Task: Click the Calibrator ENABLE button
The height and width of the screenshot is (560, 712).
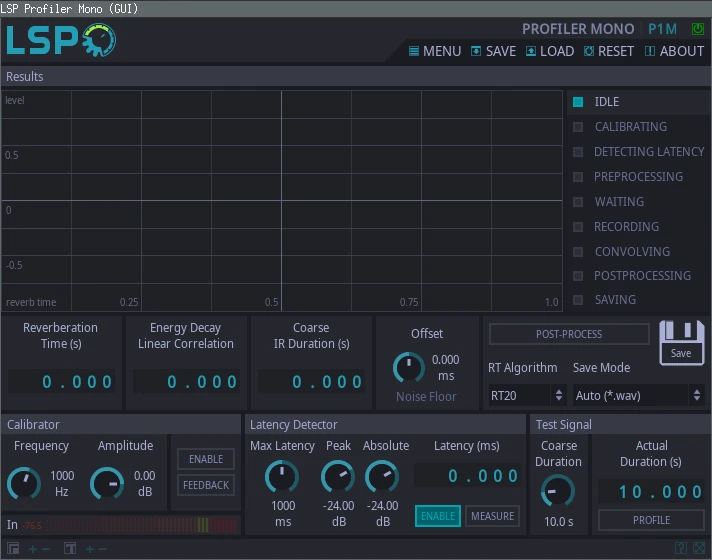Action: [206, 459]
